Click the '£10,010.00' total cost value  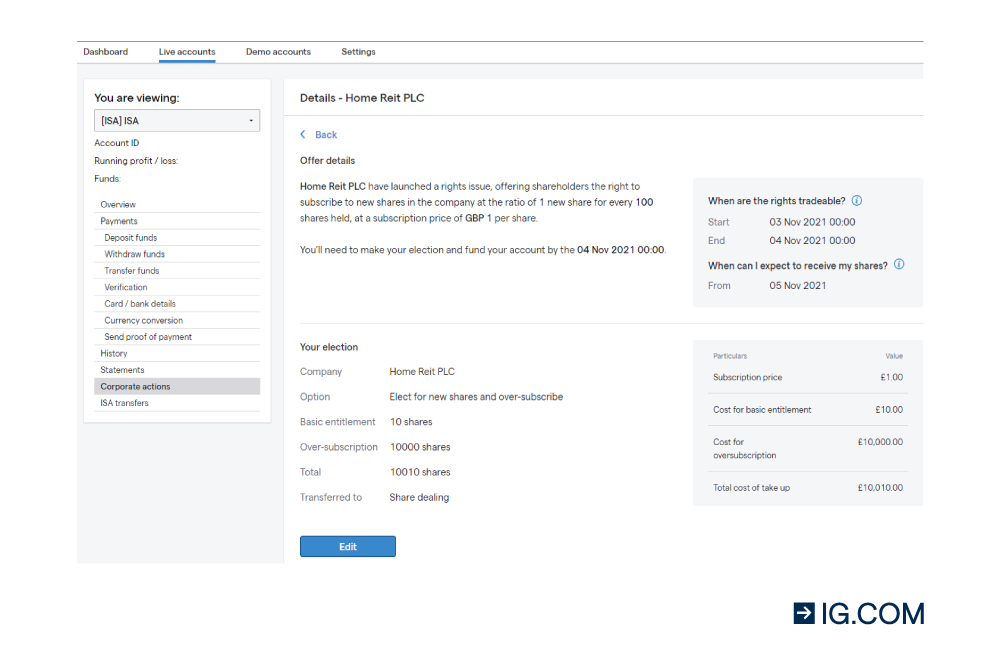(880, 488)
